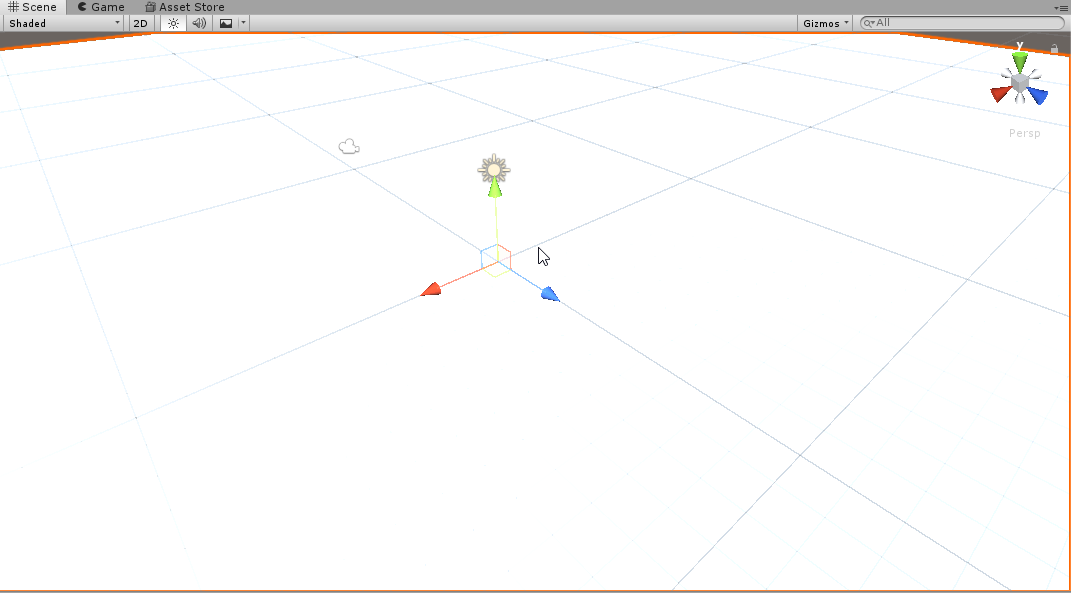
Task: Click the green Y axis cone on orientation gizmo
Action: tap(1020, 63)
